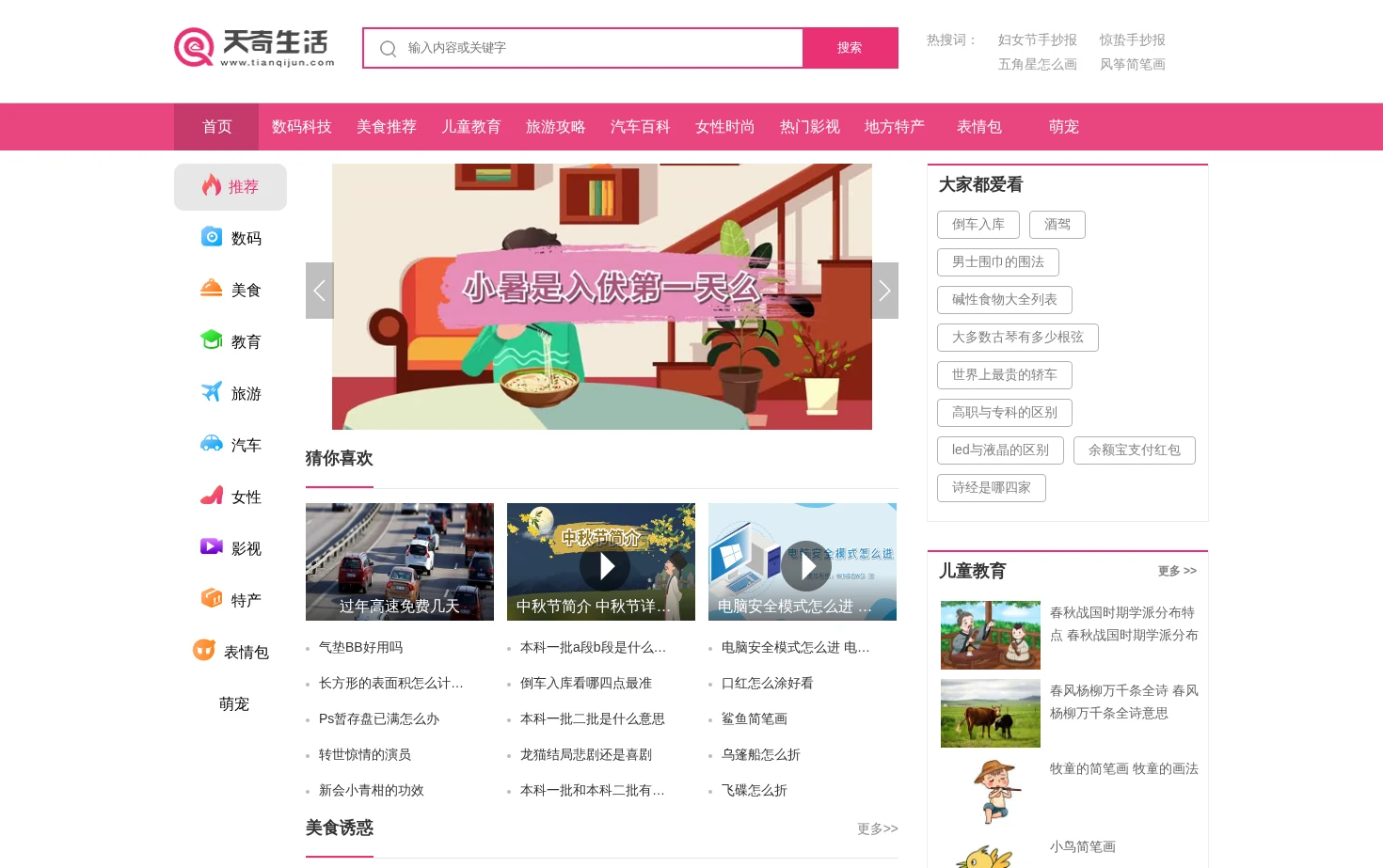Open the 儿童教育 navigation tab
Viewport: 1383px width, 868px height.
click(470, 127)
